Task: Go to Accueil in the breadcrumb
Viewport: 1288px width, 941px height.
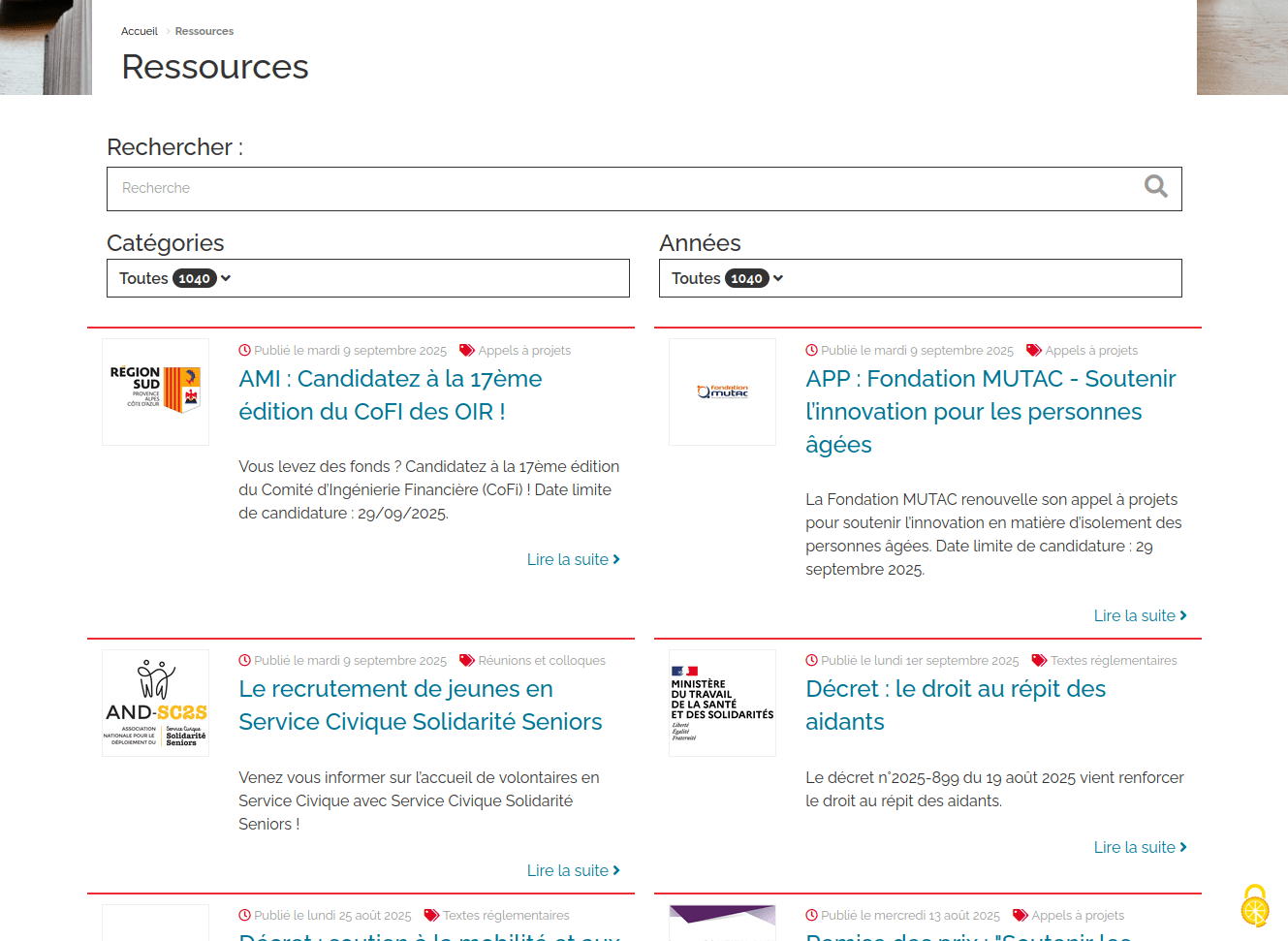Action: coord(139,31)
